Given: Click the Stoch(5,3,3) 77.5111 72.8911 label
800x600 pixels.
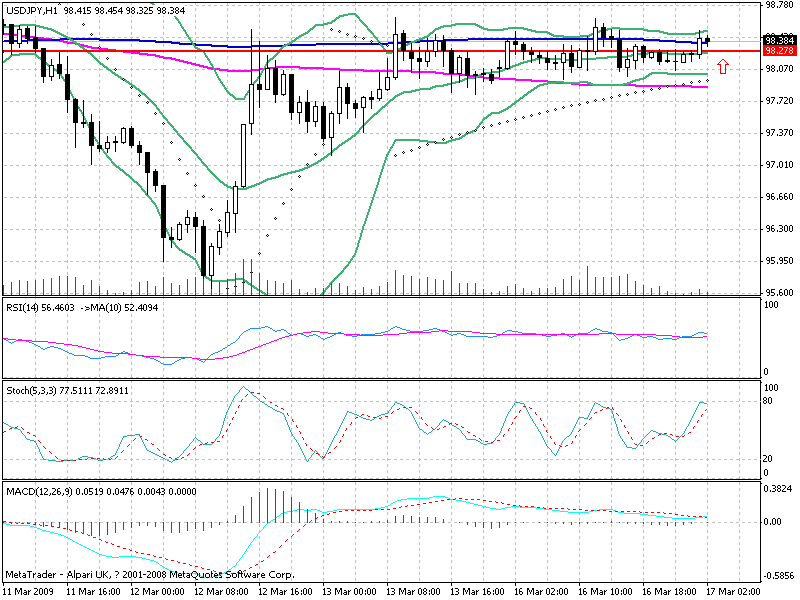Looking at the screenshot, I should 67,390.
